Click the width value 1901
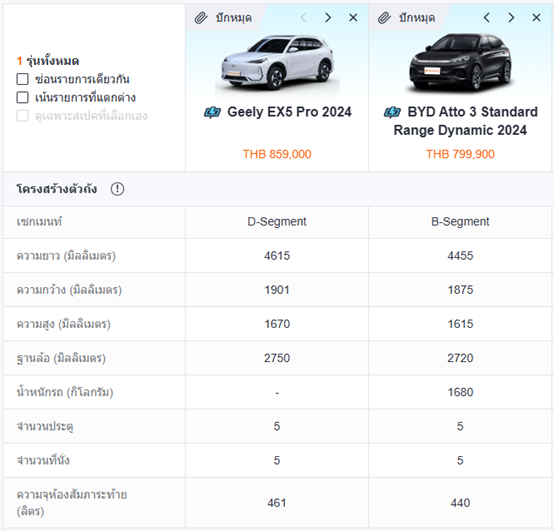 [277, 290]
